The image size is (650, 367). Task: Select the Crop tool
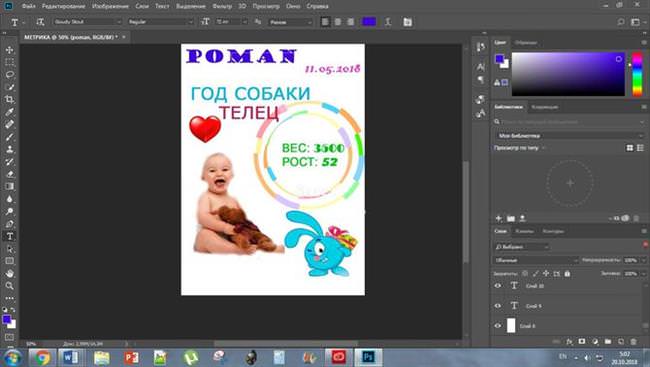point(10,100)
